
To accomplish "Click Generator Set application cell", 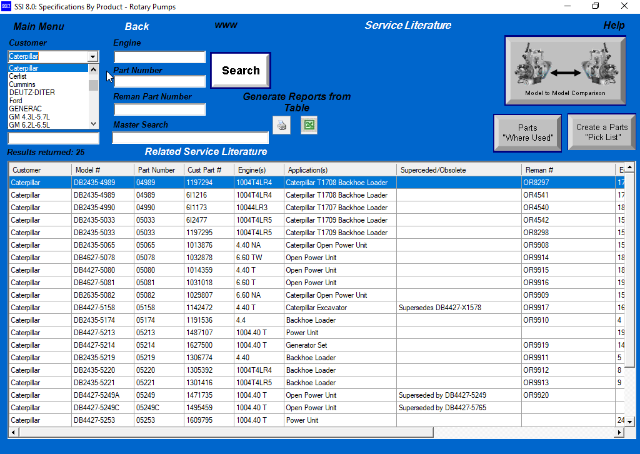I will point(340,345).
